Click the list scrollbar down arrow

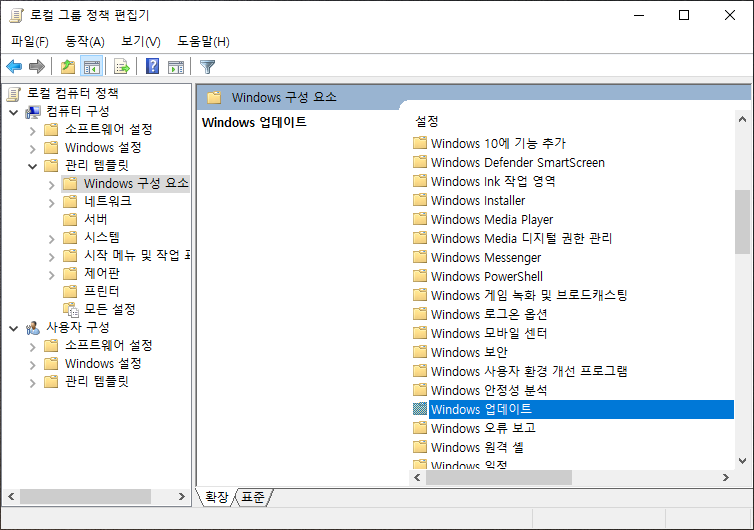tap(742, 461)
